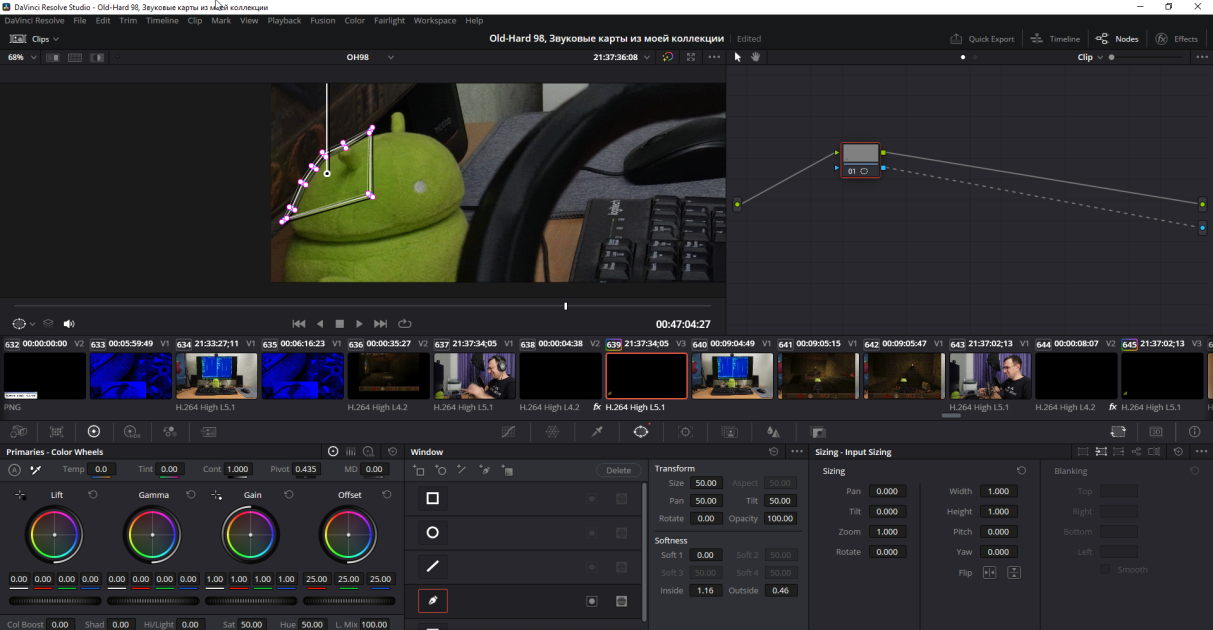1213x630 pixels.
Task: Open the Fairlight menu
Action: tap(389, 20)
